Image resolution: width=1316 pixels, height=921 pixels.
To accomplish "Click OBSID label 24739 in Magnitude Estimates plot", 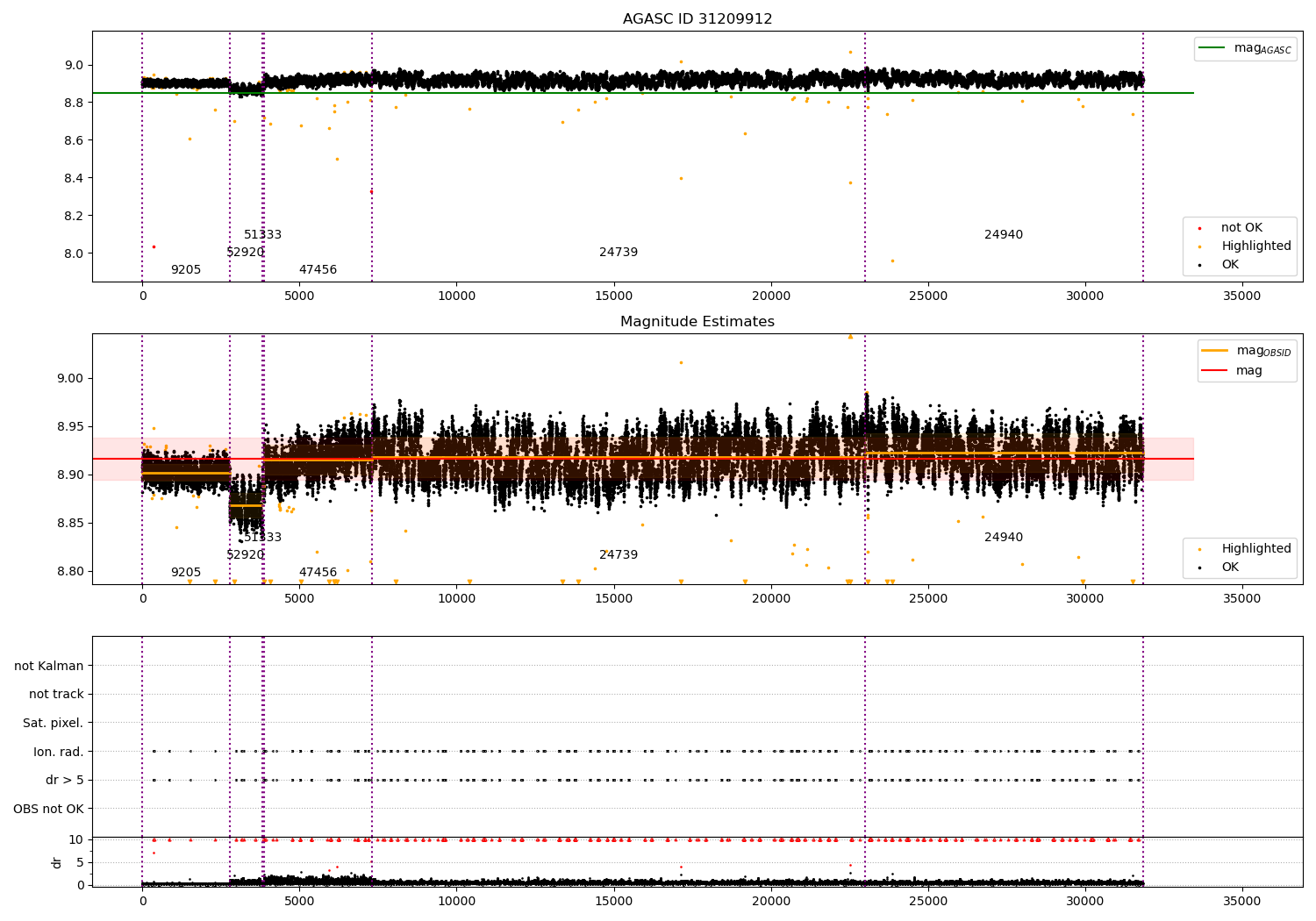I will coord(619,554).
